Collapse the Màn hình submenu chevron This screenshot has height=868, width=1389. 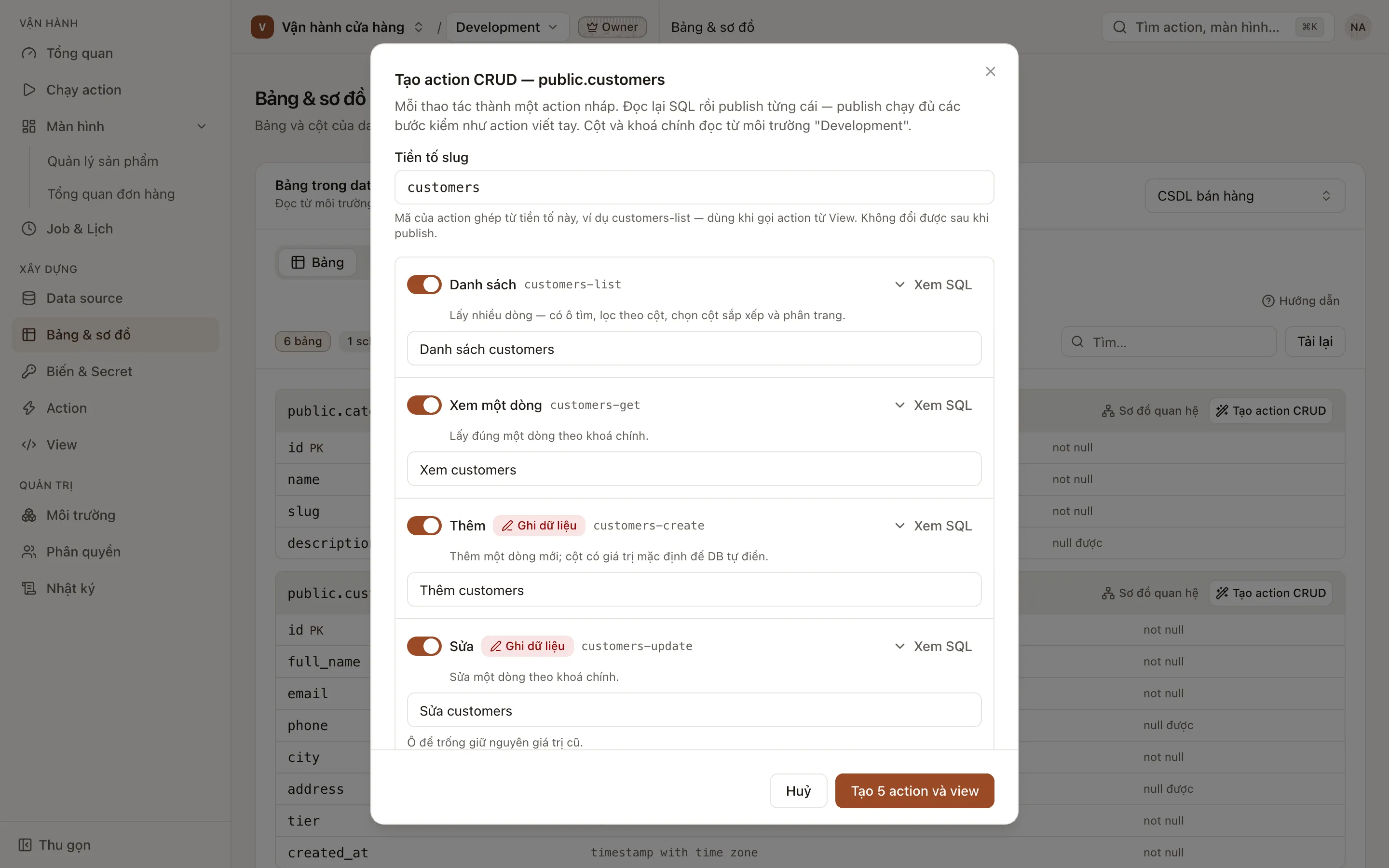(x=202, y=126)
